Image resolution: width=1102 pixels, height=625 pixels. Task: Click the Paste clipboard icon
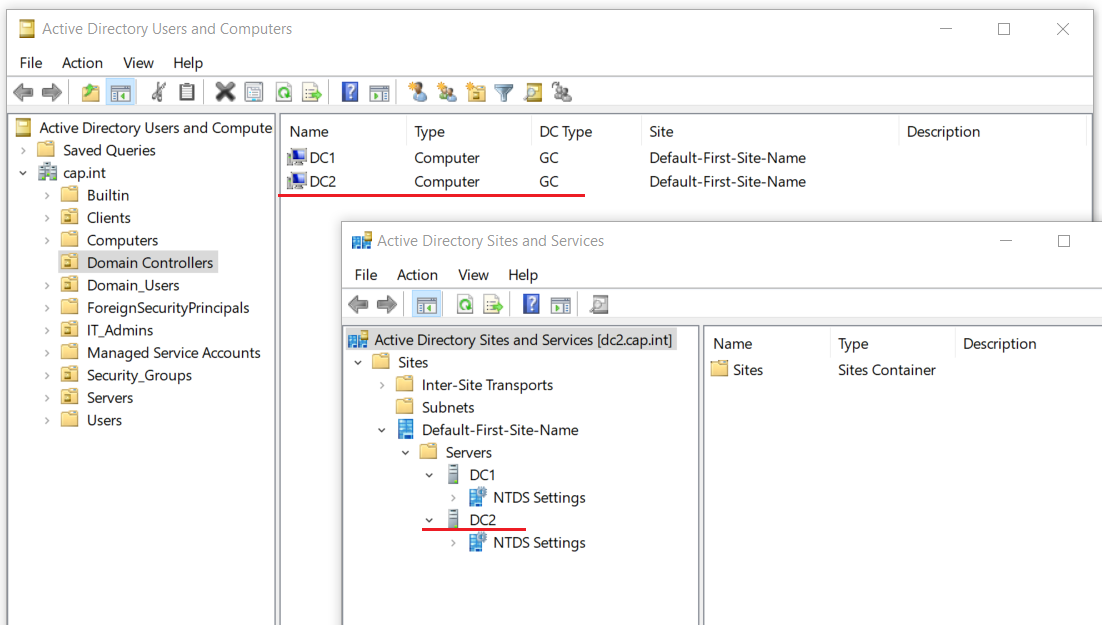tap(186, 92)
